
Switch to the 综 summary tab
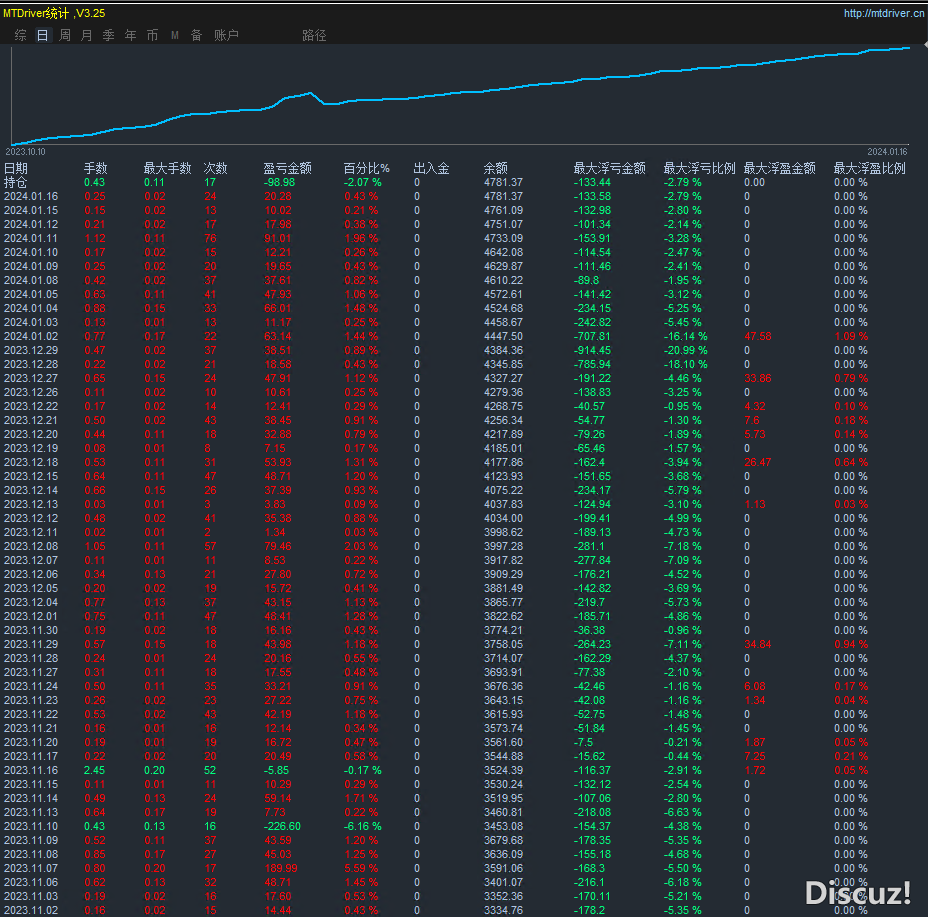point(21,35)
